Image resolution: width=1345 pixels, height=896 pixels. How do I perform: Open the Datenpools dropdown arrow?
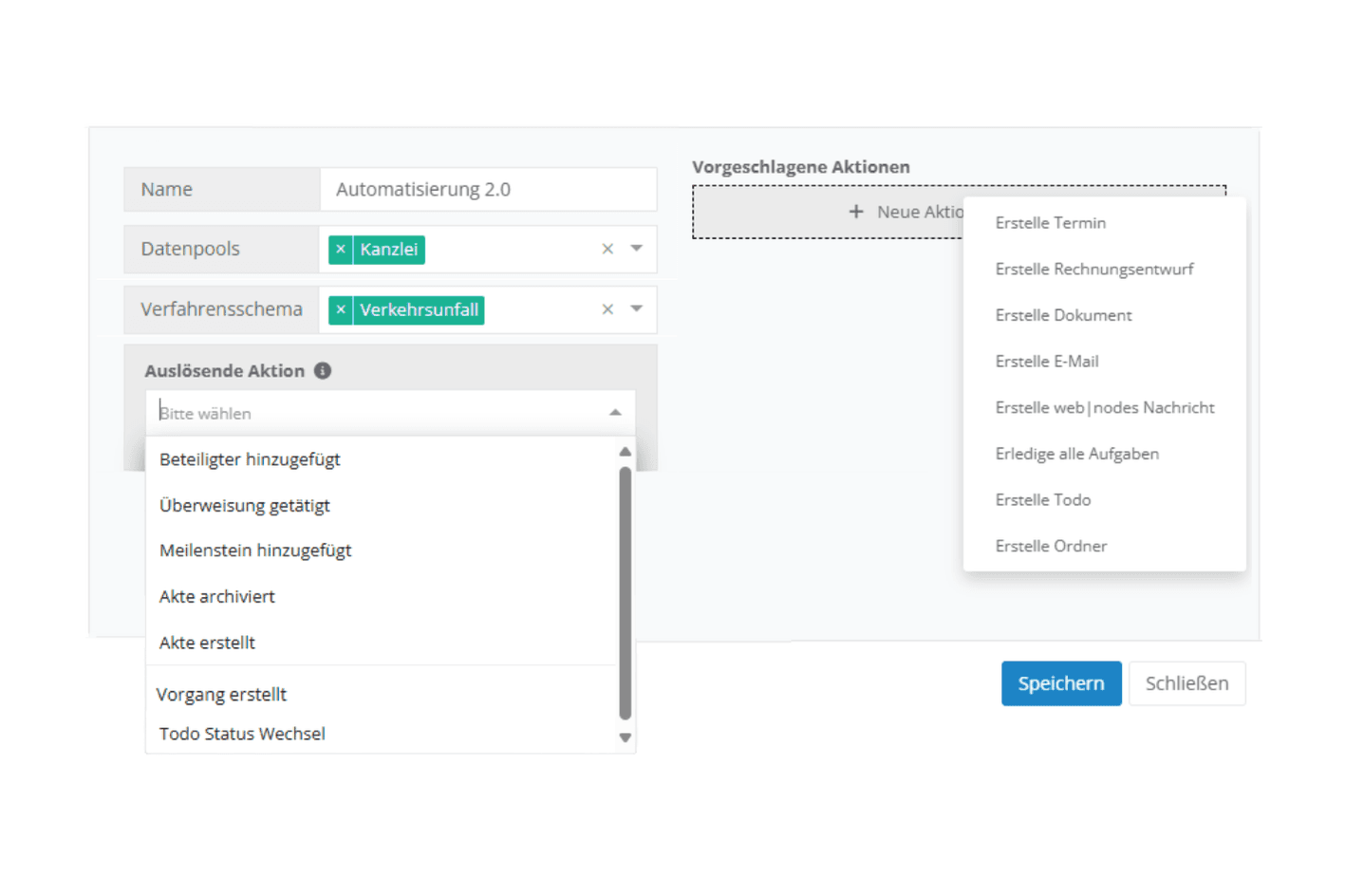[x=637, y=249]
